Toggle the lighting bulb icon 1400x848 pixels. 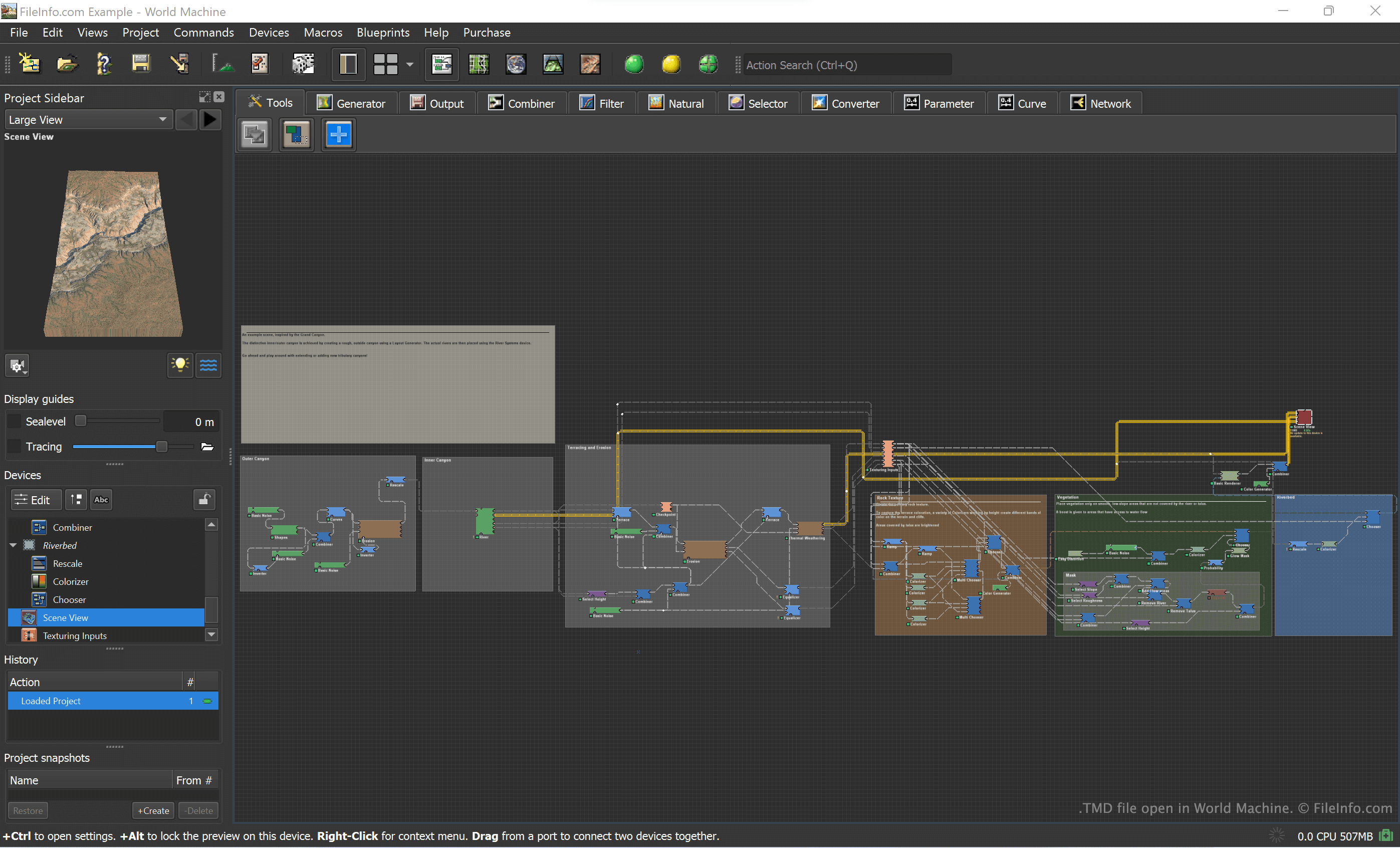pos(180,365)
